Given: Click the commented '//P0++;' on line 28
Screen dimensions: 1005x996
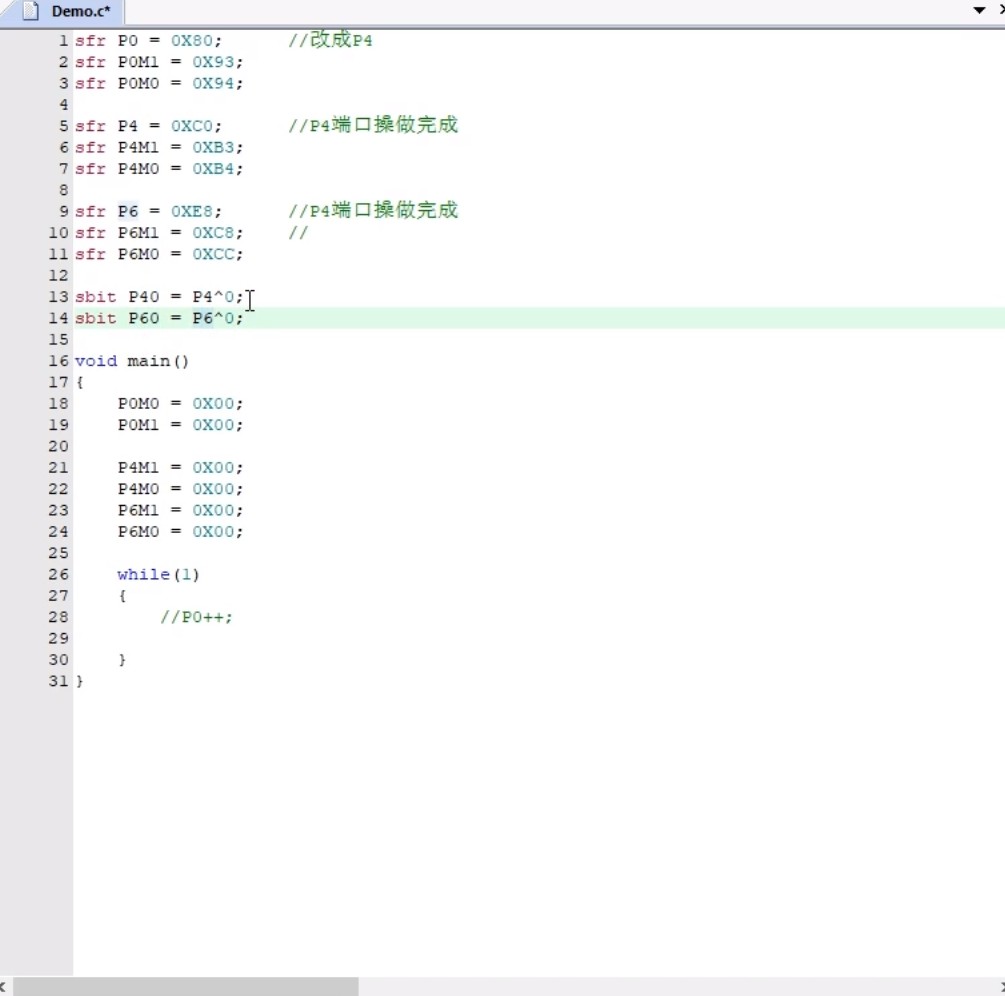Looking at the screenshot, I should (x=196, y=617).
